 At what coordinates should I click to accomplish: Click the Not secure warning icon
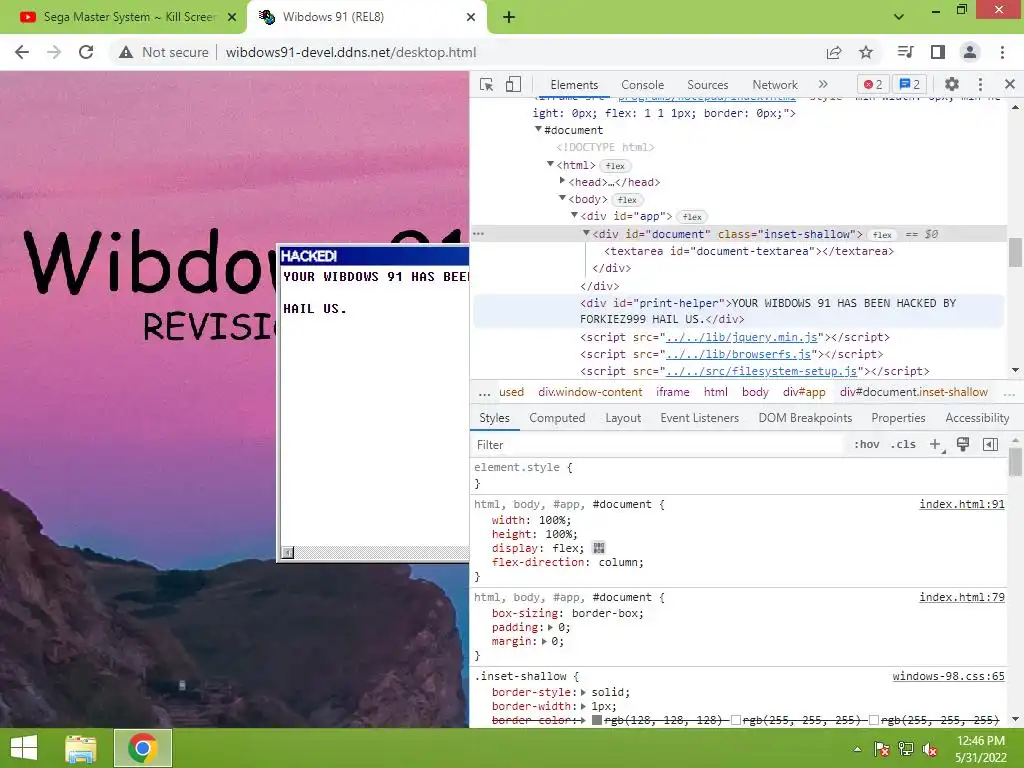pyautogui.click(x=125, y=52)
